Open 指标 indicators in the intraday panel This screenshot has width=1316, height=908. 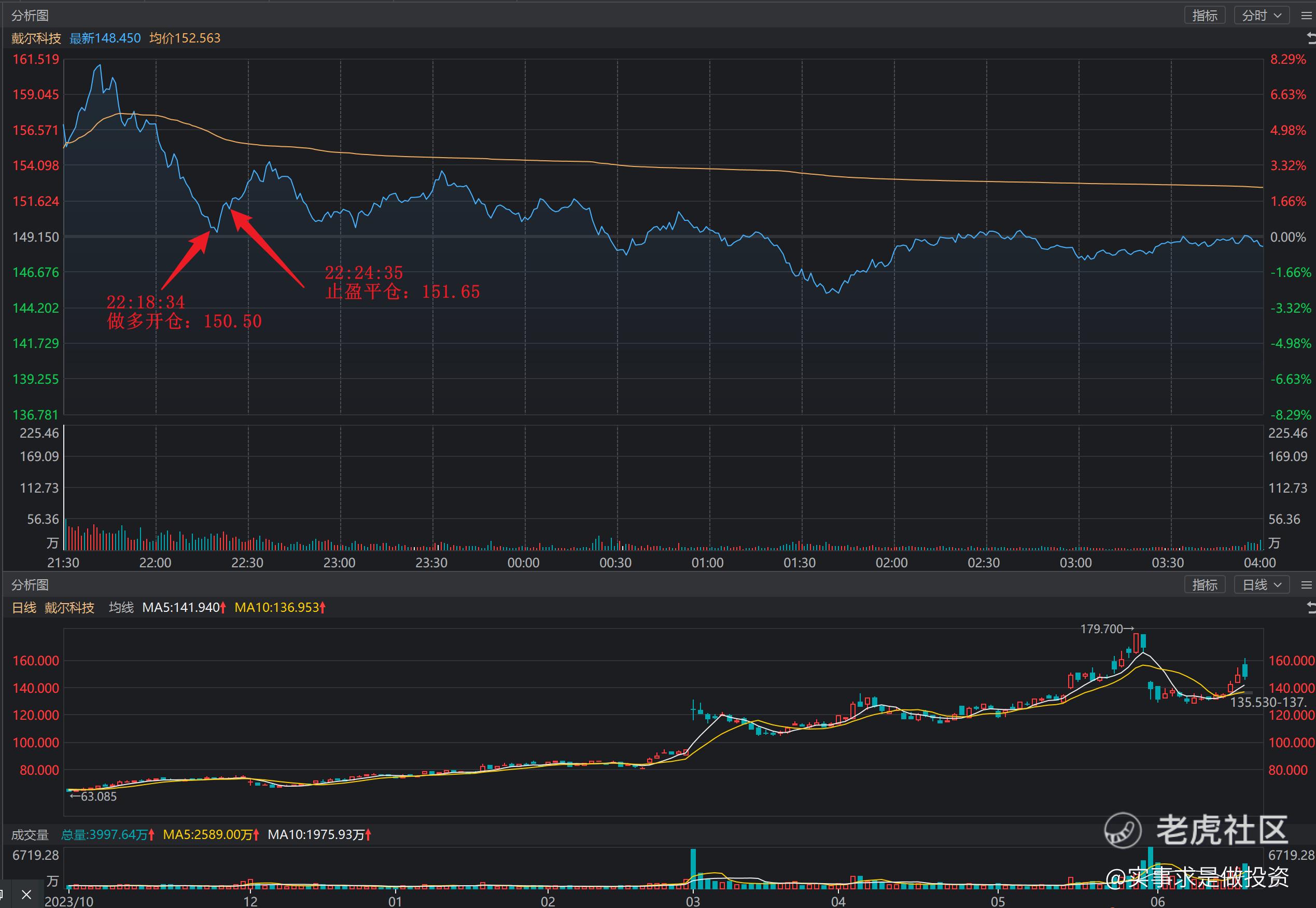tap(1205, 16)
